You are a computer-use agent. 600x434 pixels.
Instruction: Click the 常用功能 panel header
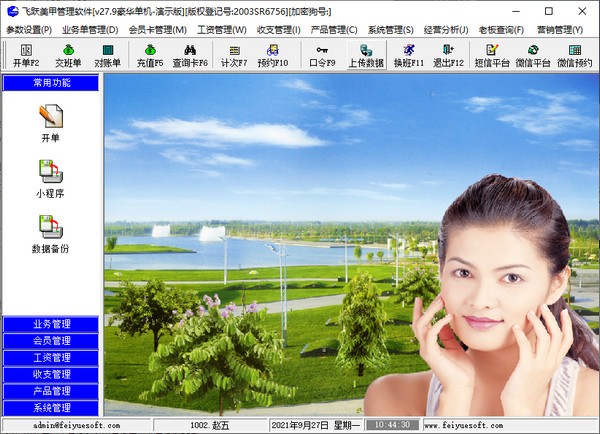coord(51,83)
